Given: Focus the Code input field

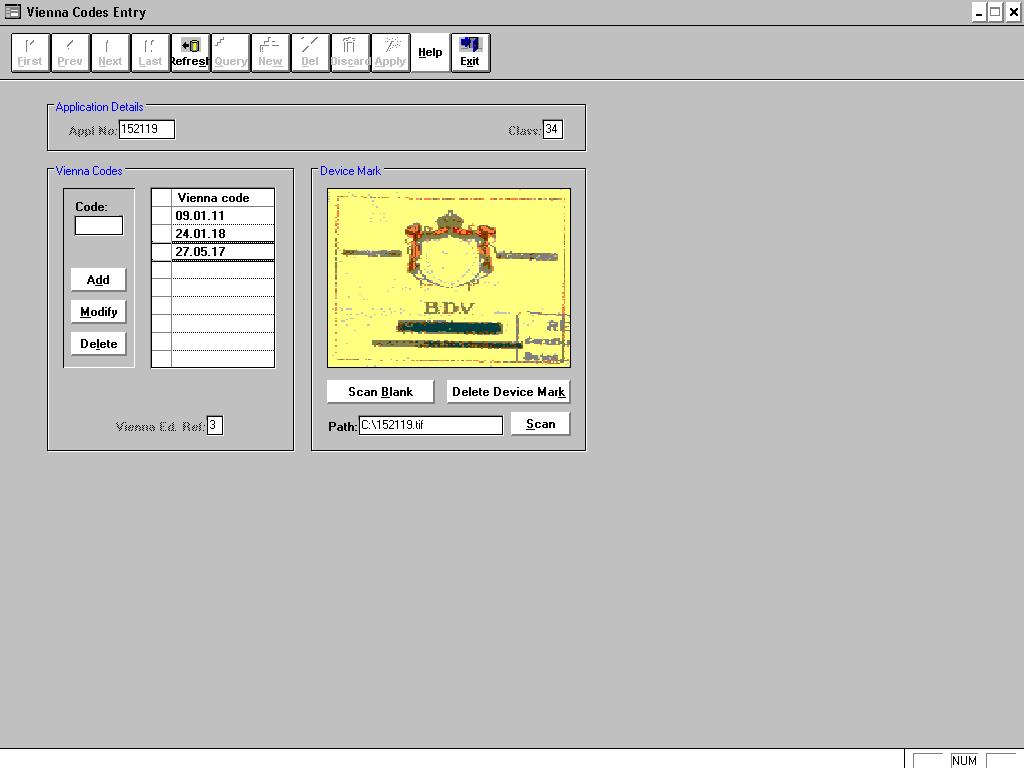Looking at the screenshot, I should [99, 226].
